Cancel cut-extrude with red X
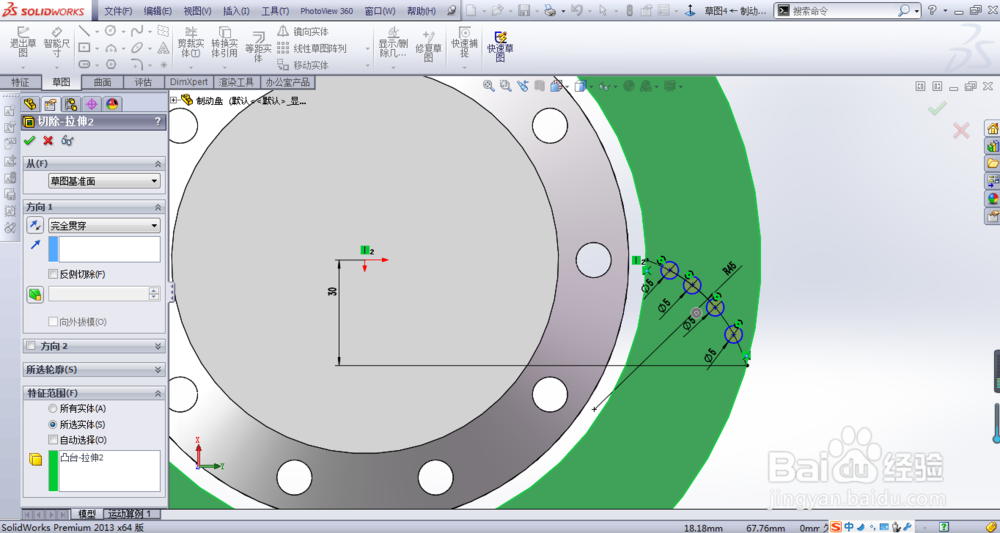 point(48,140)
